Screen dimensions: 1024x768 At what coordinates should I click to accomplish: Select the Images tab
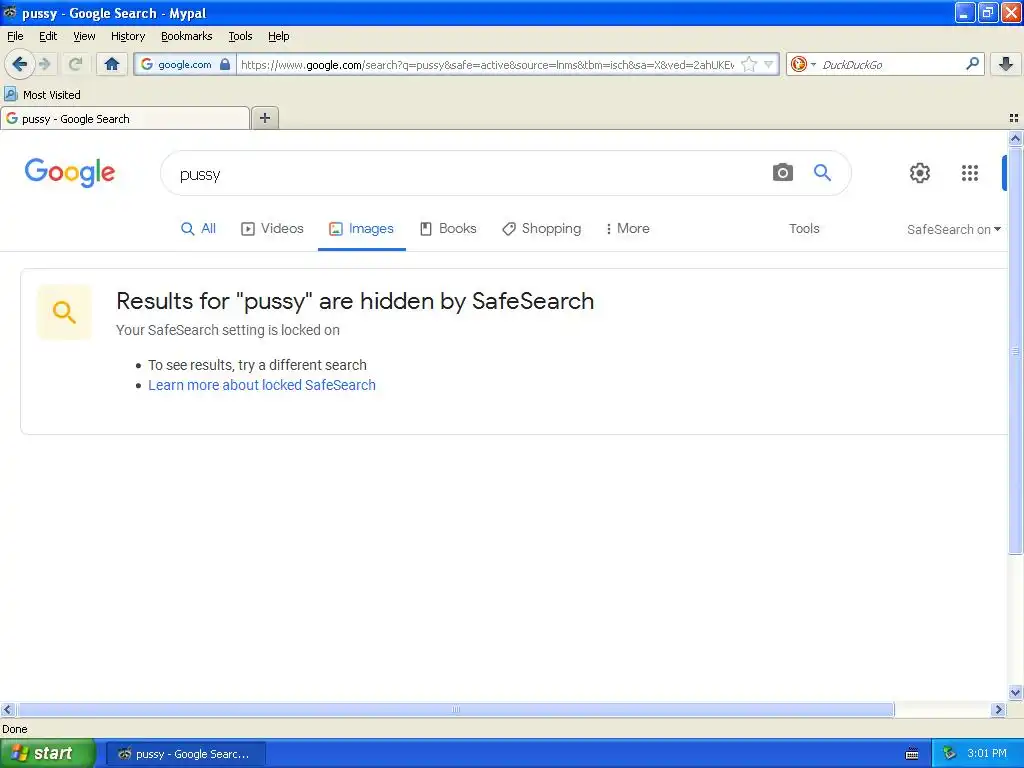361,229
